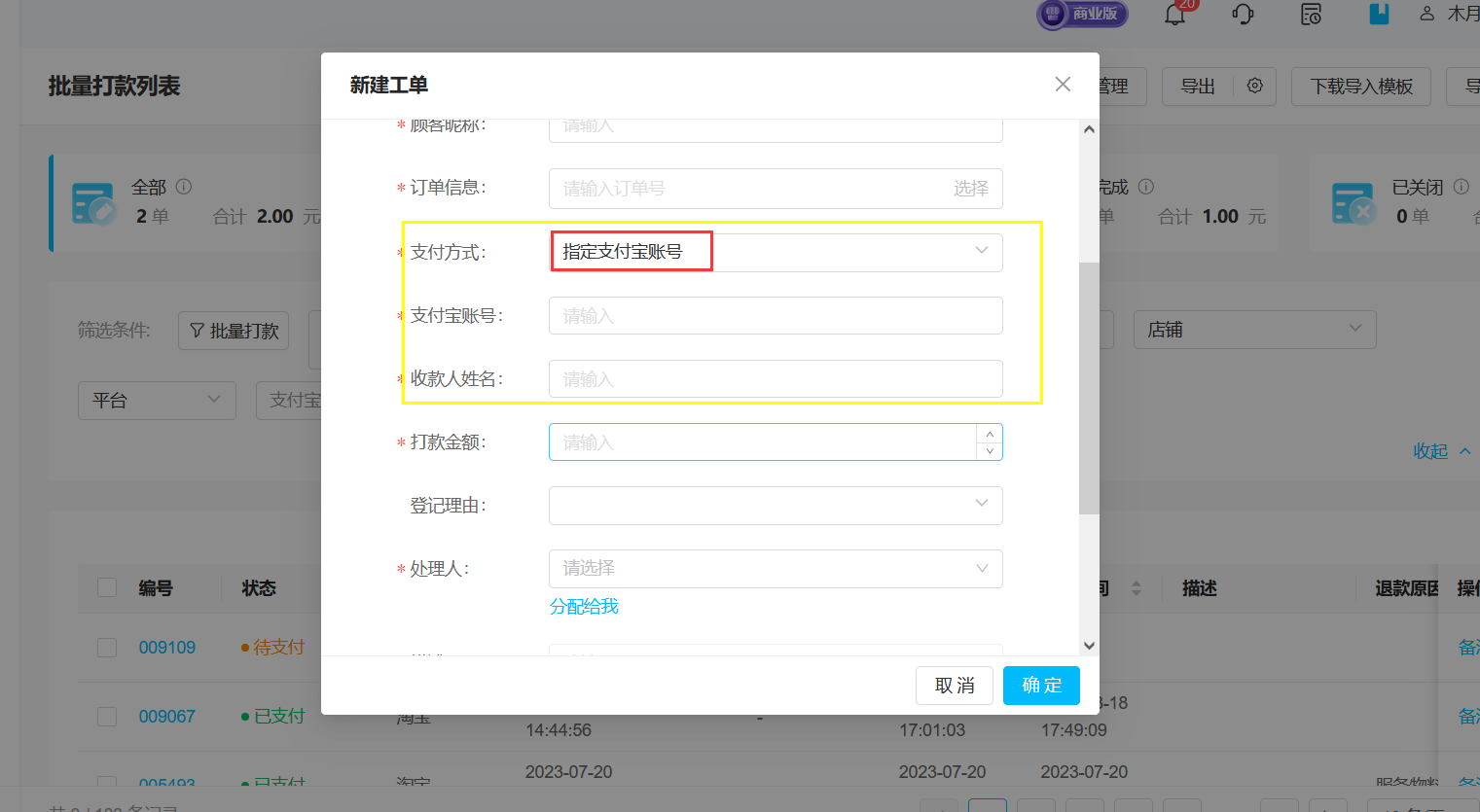The height and width of the screenshot is (812, 1480).
Task: Open export settings gear icon
Action: click(x=1255, y=86)
